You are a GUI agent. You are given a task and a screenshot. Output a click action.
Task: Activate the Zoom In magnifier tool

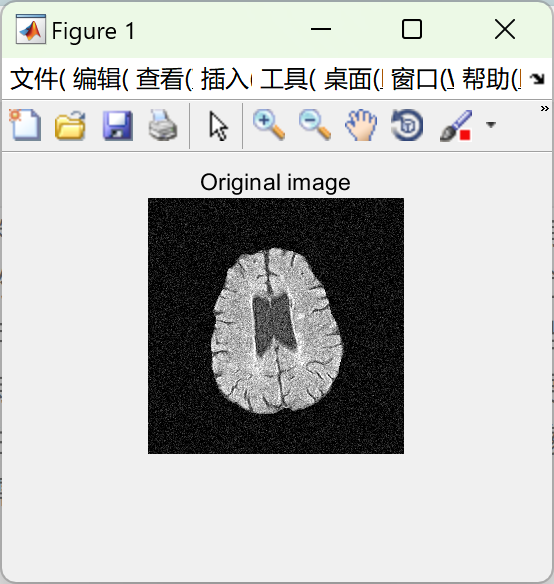coord(269,125)
